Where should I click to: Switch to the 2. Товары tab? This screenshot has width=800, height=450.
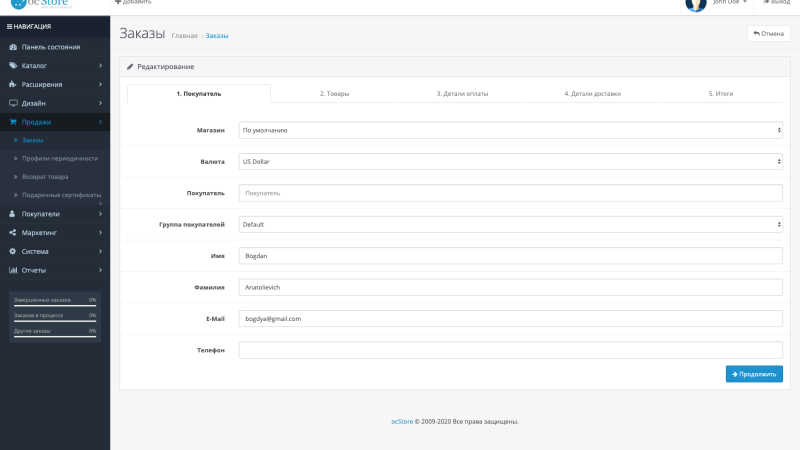335,94
